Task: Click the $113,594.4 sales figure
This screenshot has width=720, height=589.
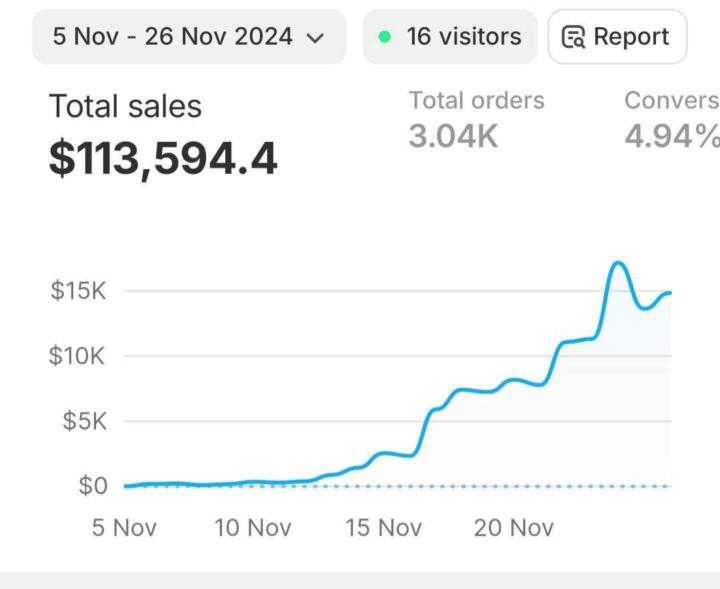Action: point(163,158)
